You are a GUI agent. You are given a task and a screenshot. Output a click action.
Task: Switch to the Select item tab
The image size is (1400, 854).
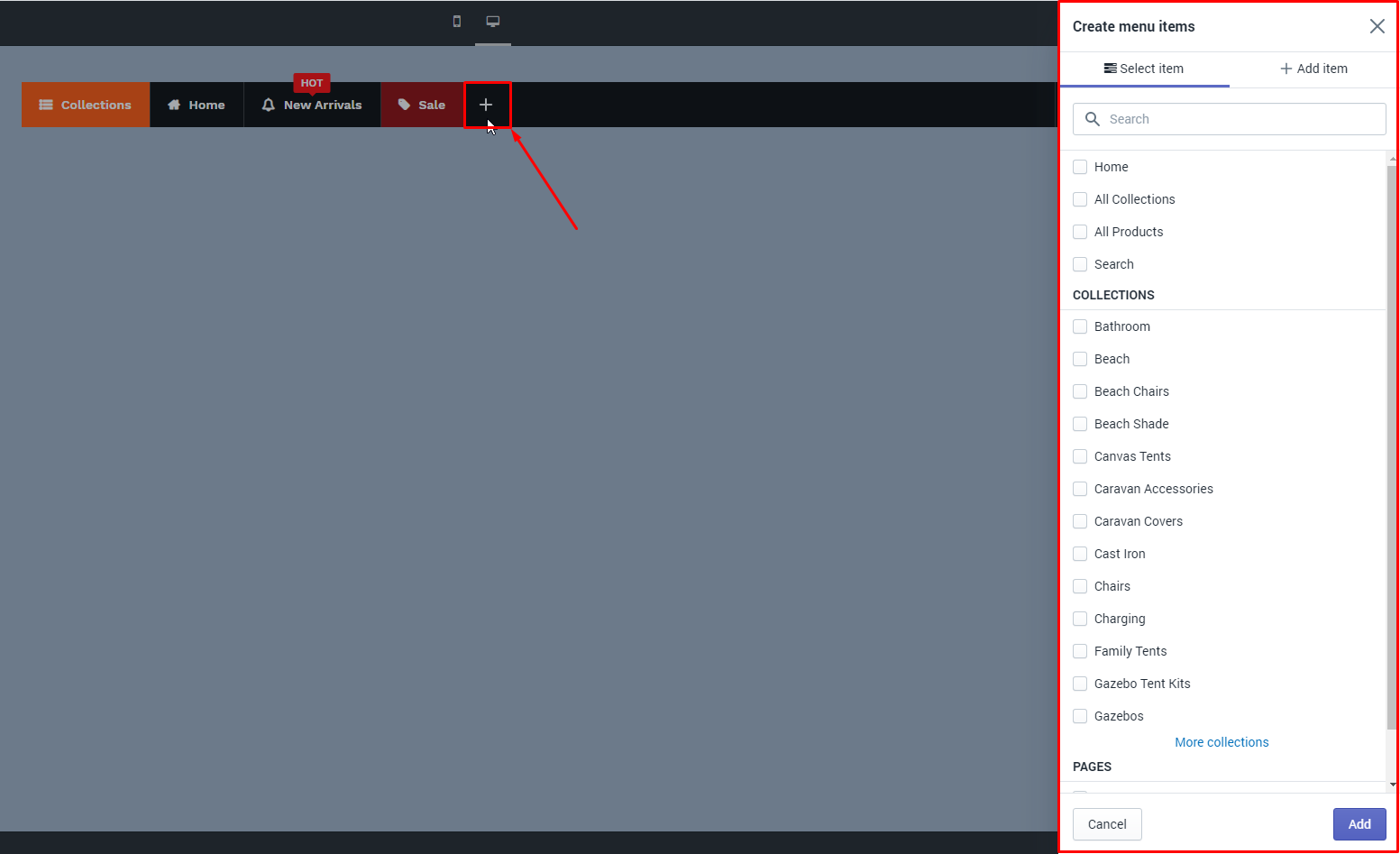tap(1144, 69)
